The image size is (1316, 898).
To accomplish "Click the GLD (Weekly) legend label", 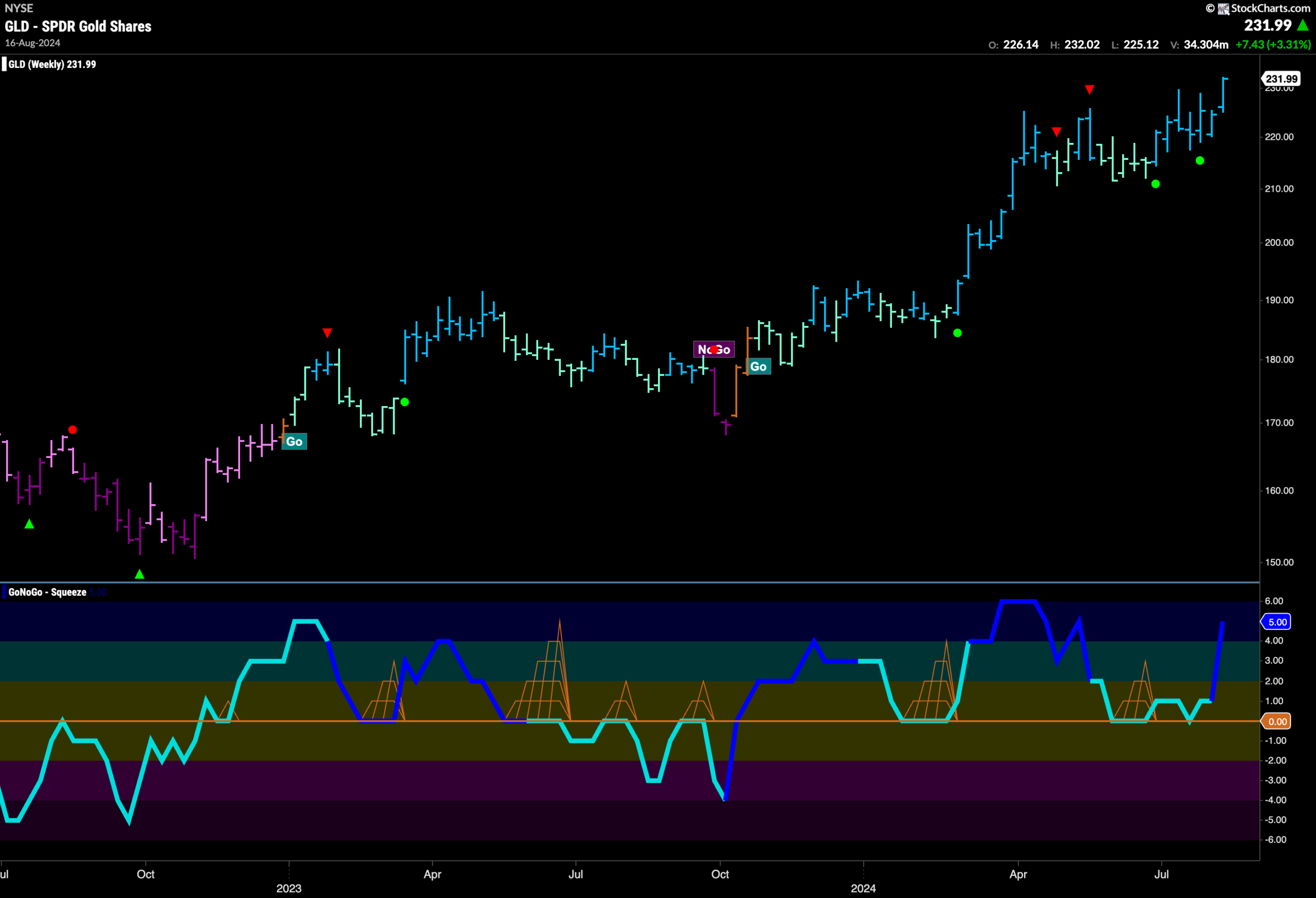I will click(x=52, y=65).
